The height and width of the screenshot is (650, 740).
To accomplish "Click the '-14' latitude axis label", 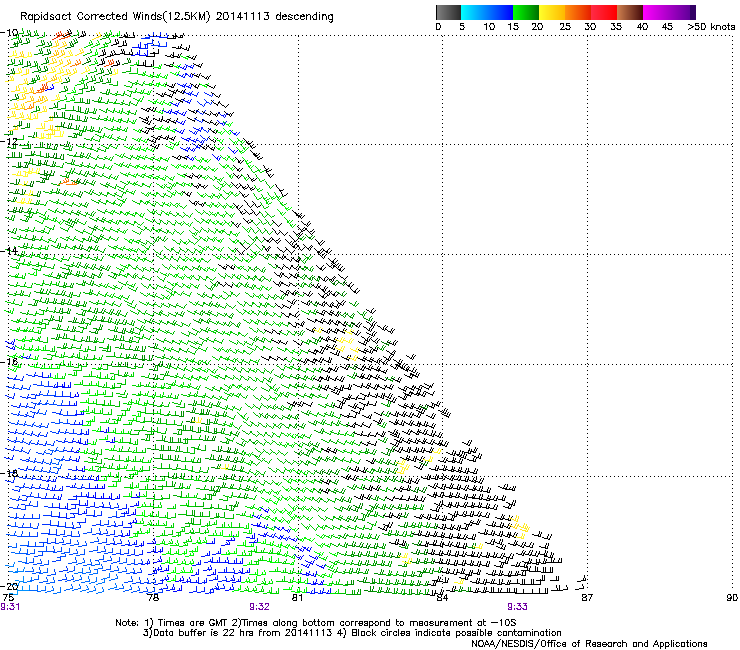I will pos(9,251).
